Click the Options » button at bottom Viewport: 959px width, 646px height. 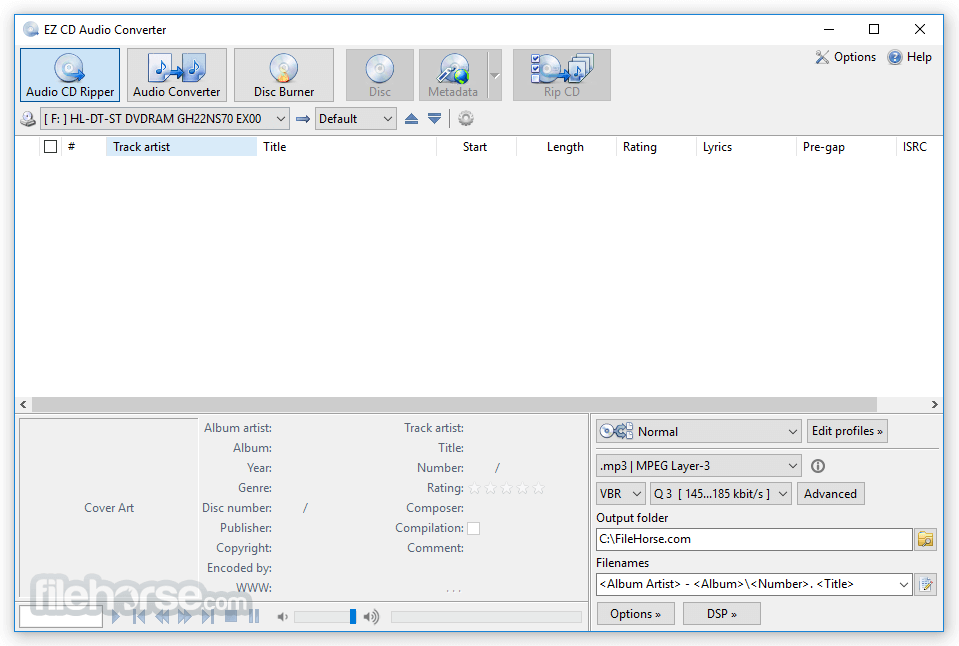(635, 614)
